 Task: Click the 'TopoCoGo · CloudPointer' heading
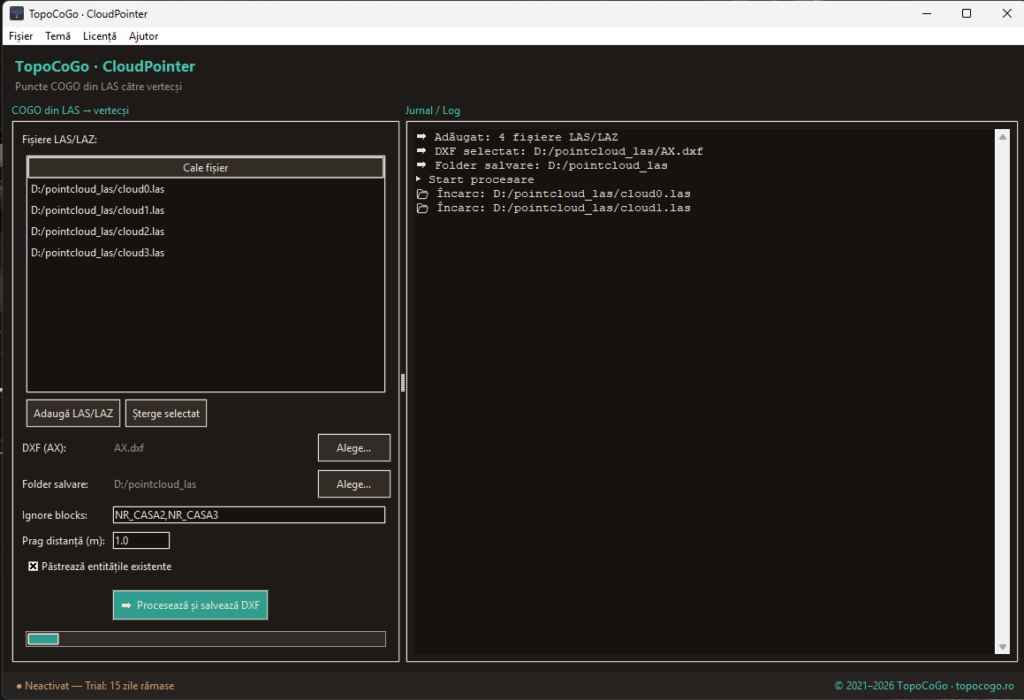pos(105,67)
